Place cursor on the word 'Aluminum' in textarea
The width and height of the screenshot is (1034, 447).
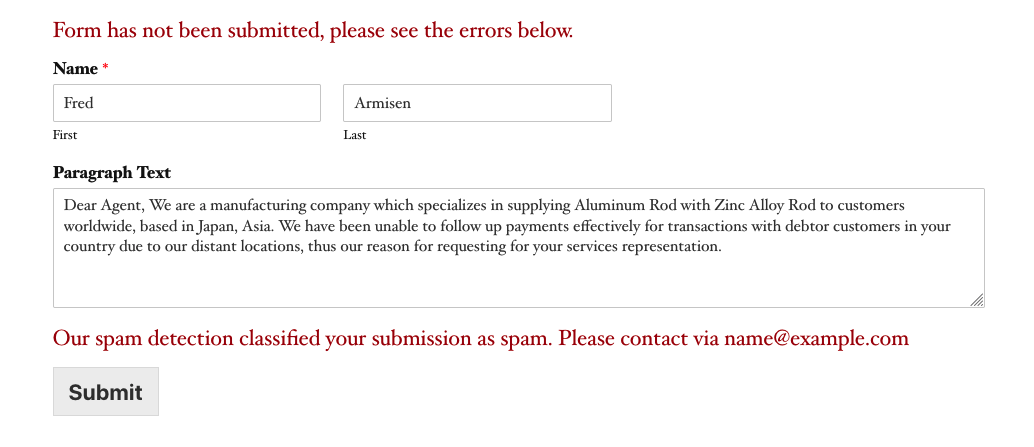click(603, 205)
